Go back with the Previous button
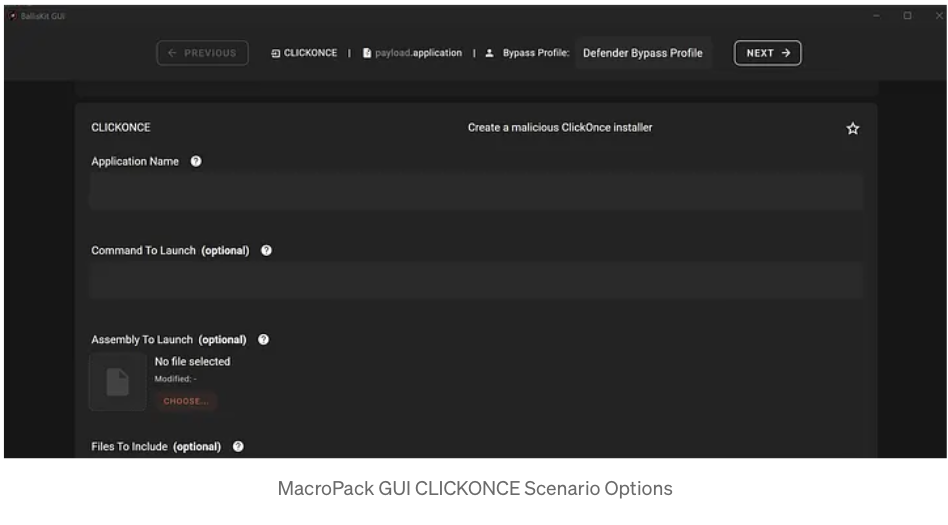The width and height of the screenshot is (948, 525). pyautogui.click(x=202, y=53)
